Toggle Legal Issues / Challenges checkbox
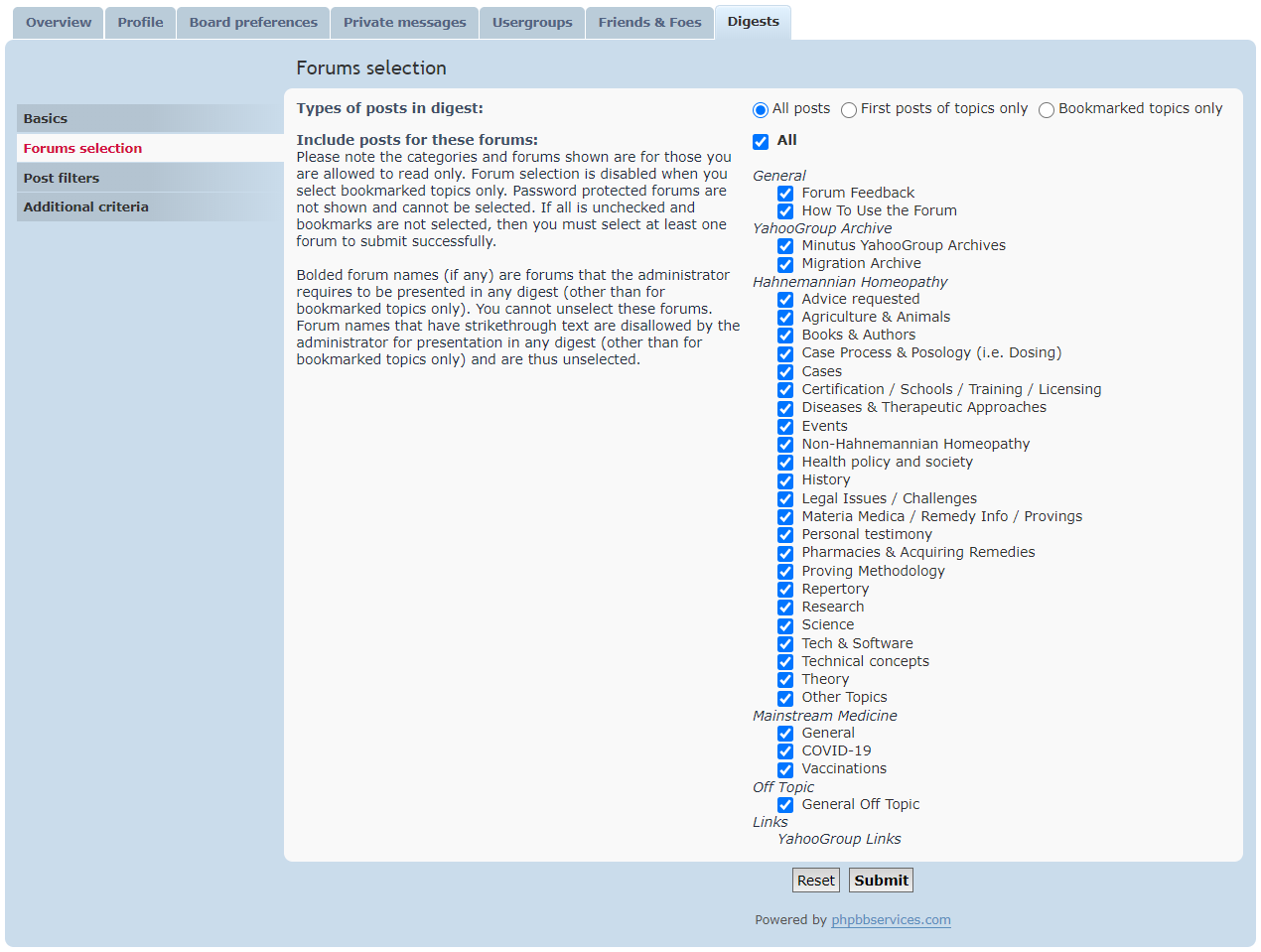This screenshot has height=952, width=1261. (x=785, y=499)
